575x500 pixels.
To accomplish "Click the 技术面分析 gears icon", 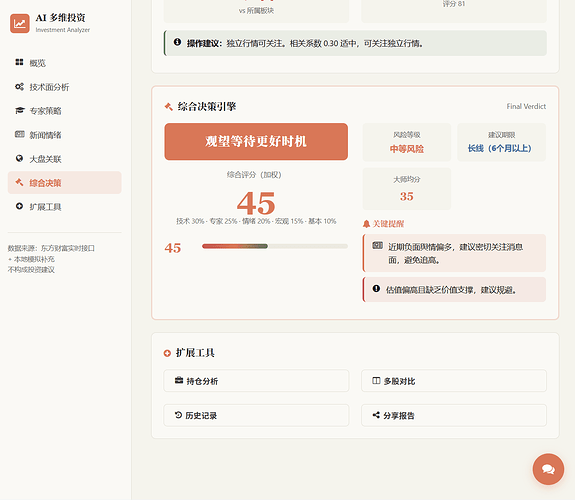I will click(x=19, y=87).
